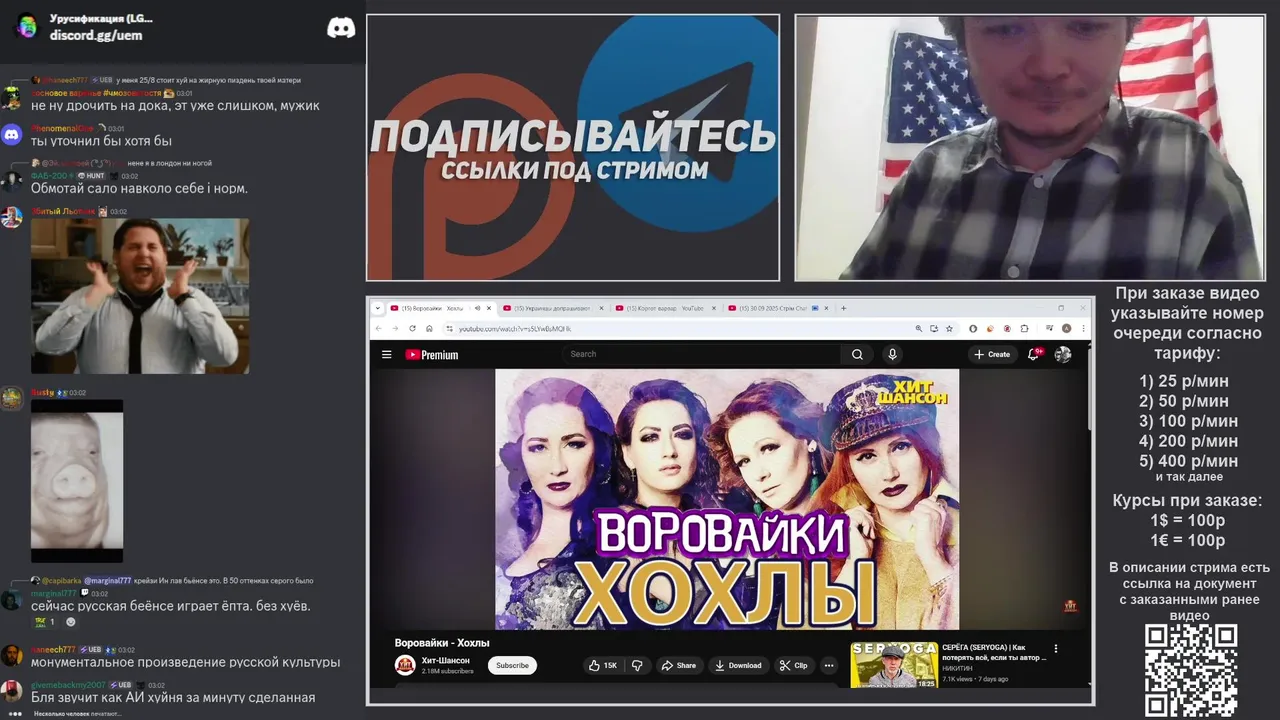Click the YouTube Premium logo
The width and height of the screenshot is (1280, 720).
[432, 355]
